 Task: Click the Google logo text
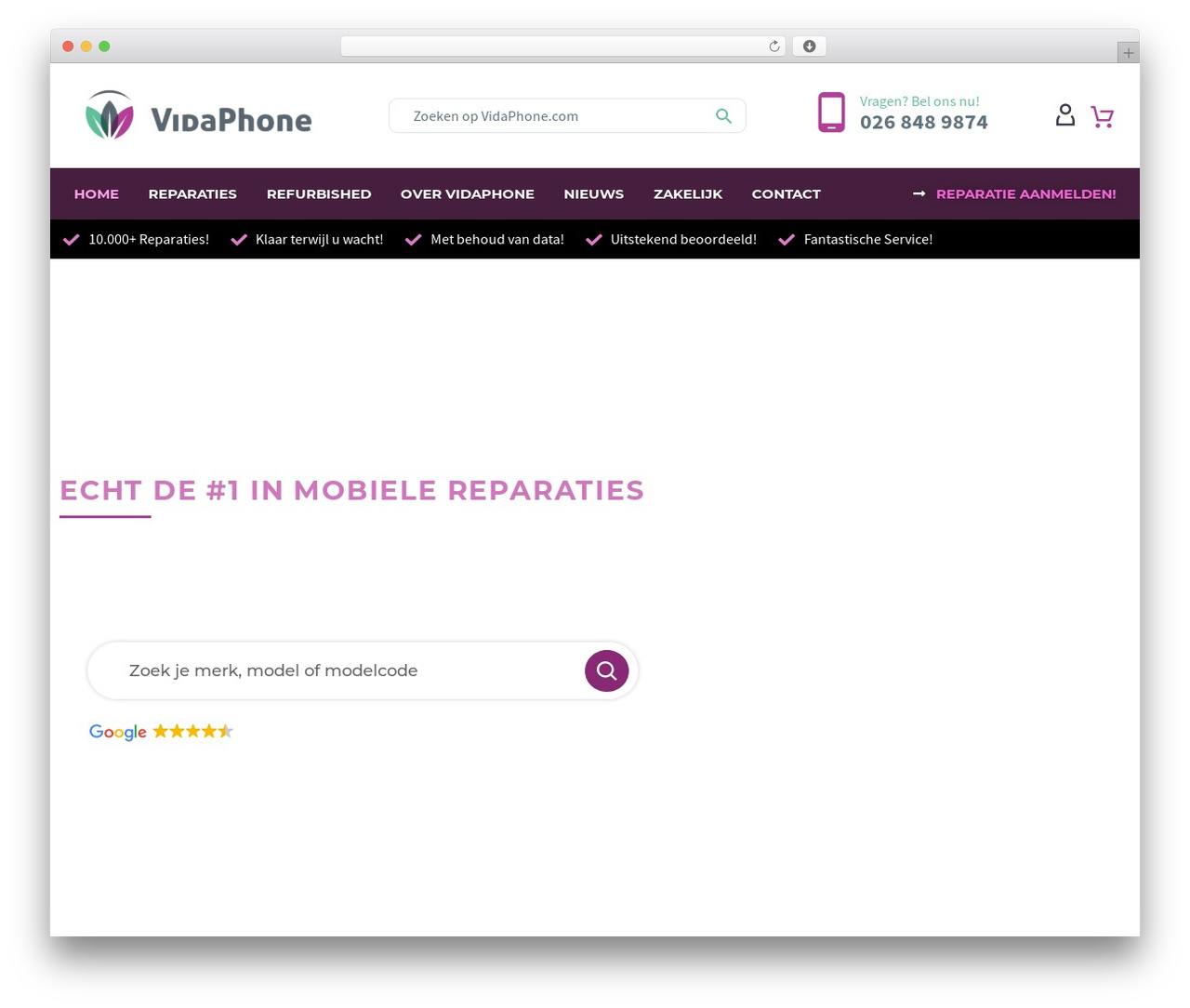118,732
